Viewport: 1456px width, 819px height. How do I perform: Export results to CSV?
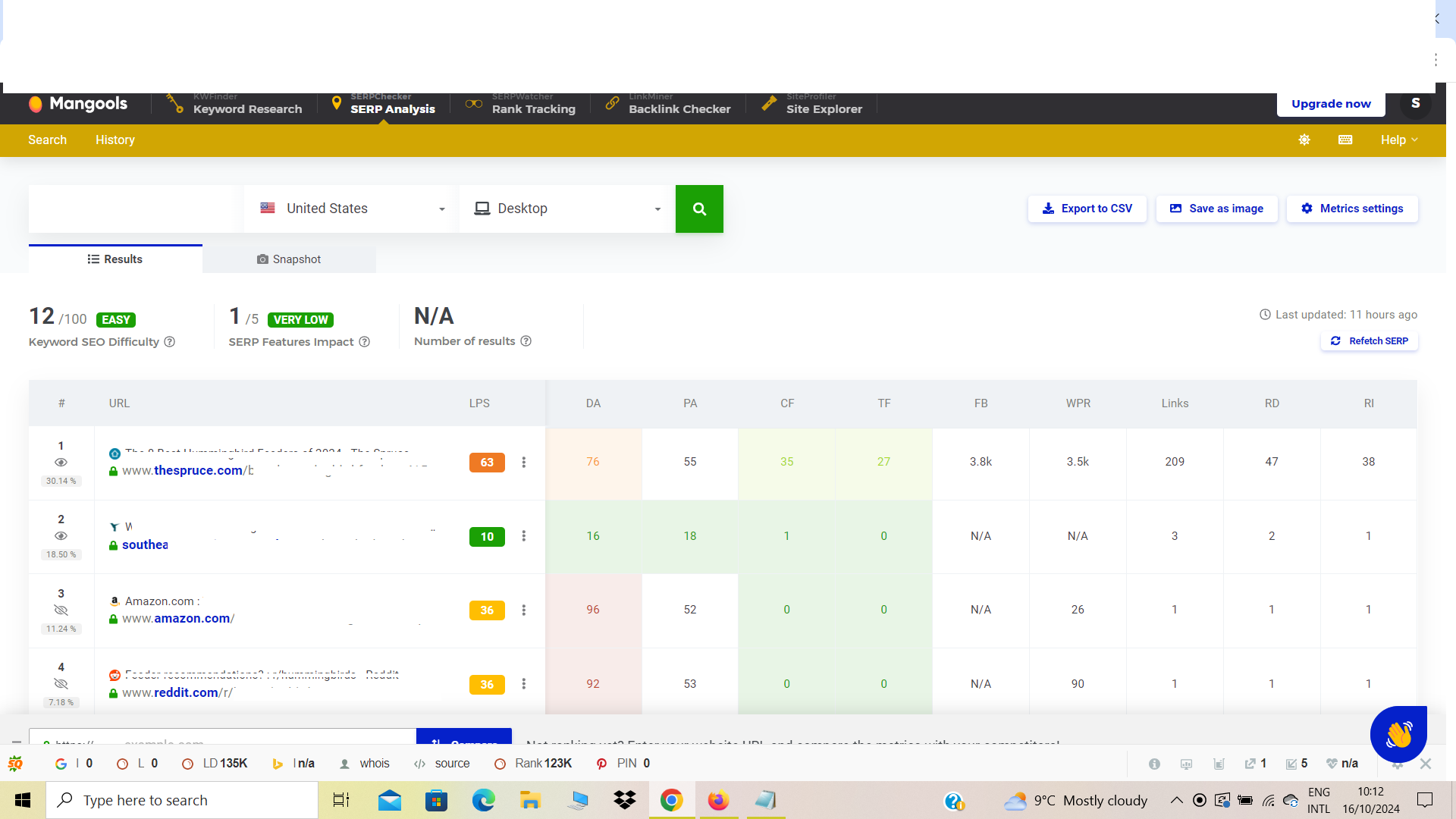(x=1087, y=209)
